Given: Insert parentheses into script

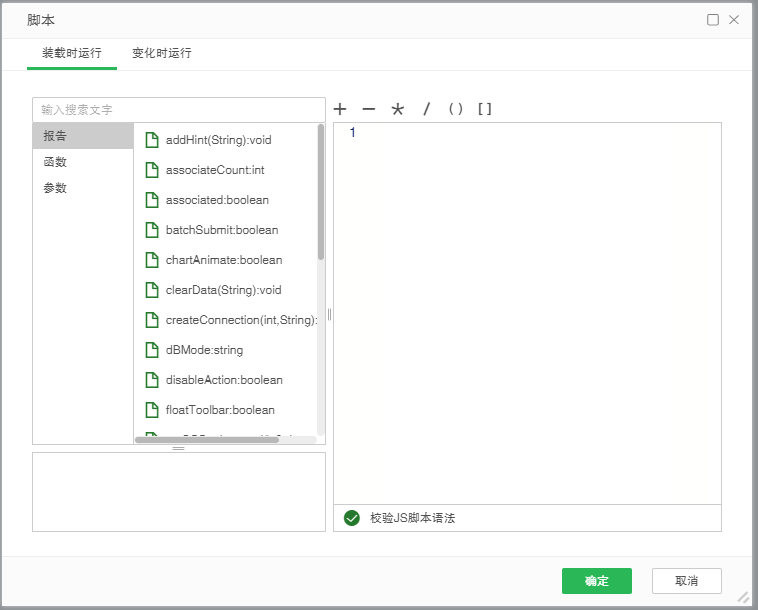Looking at the screenshot, I should [455, 109].
